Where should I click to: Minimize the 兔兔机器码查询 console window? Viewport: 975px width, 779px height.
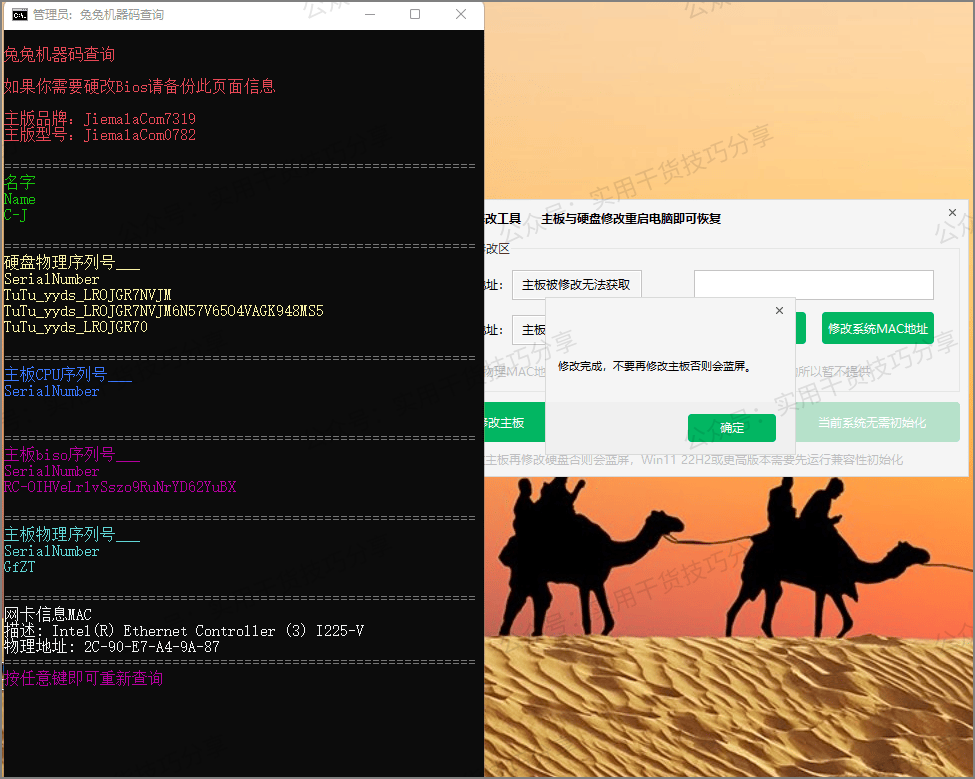point(369,15)
